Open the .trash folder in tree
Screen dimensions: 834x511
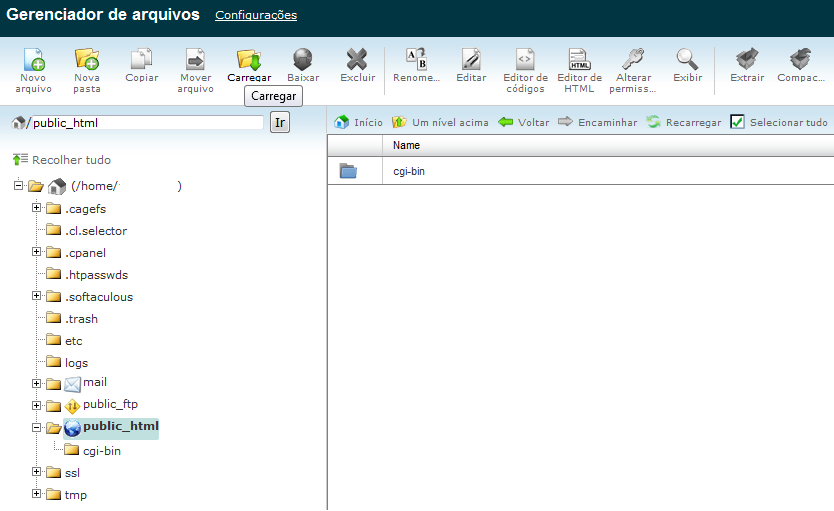coord(81,319)
